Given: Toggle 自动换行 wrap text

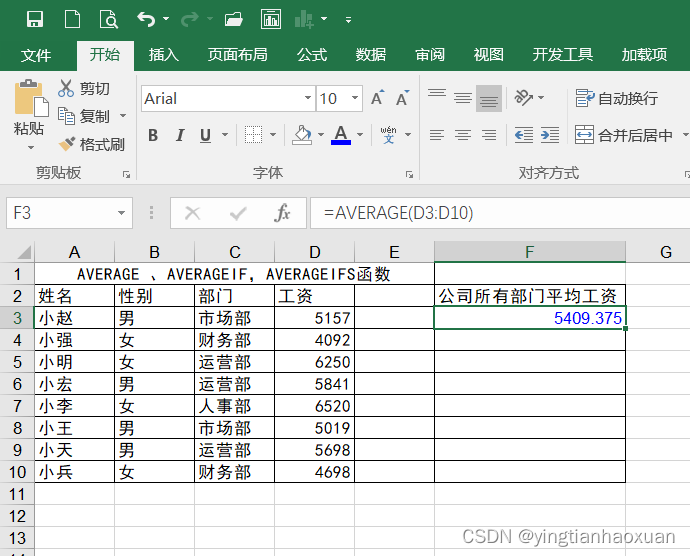Looking at the screenshot, I should coord(617,98).
